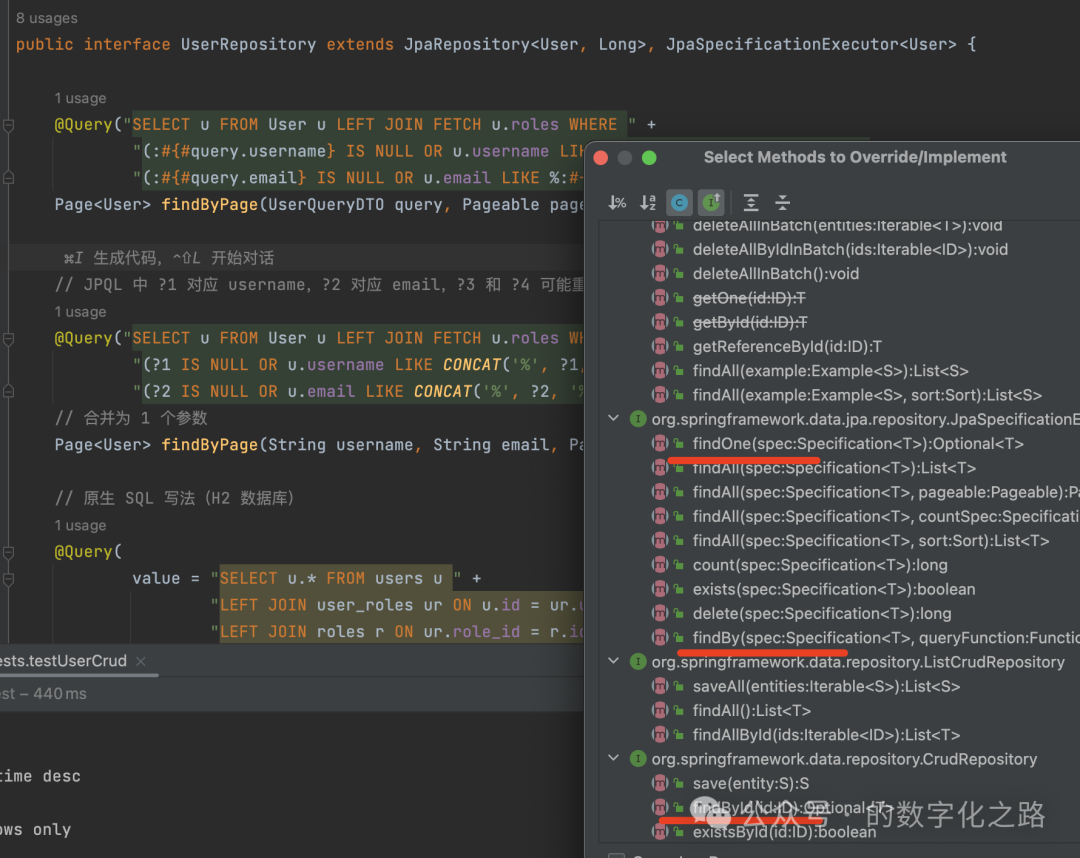Select deprecated getOne(id:ID):T method
1080x858 pixels.
(x=749, y=297)
